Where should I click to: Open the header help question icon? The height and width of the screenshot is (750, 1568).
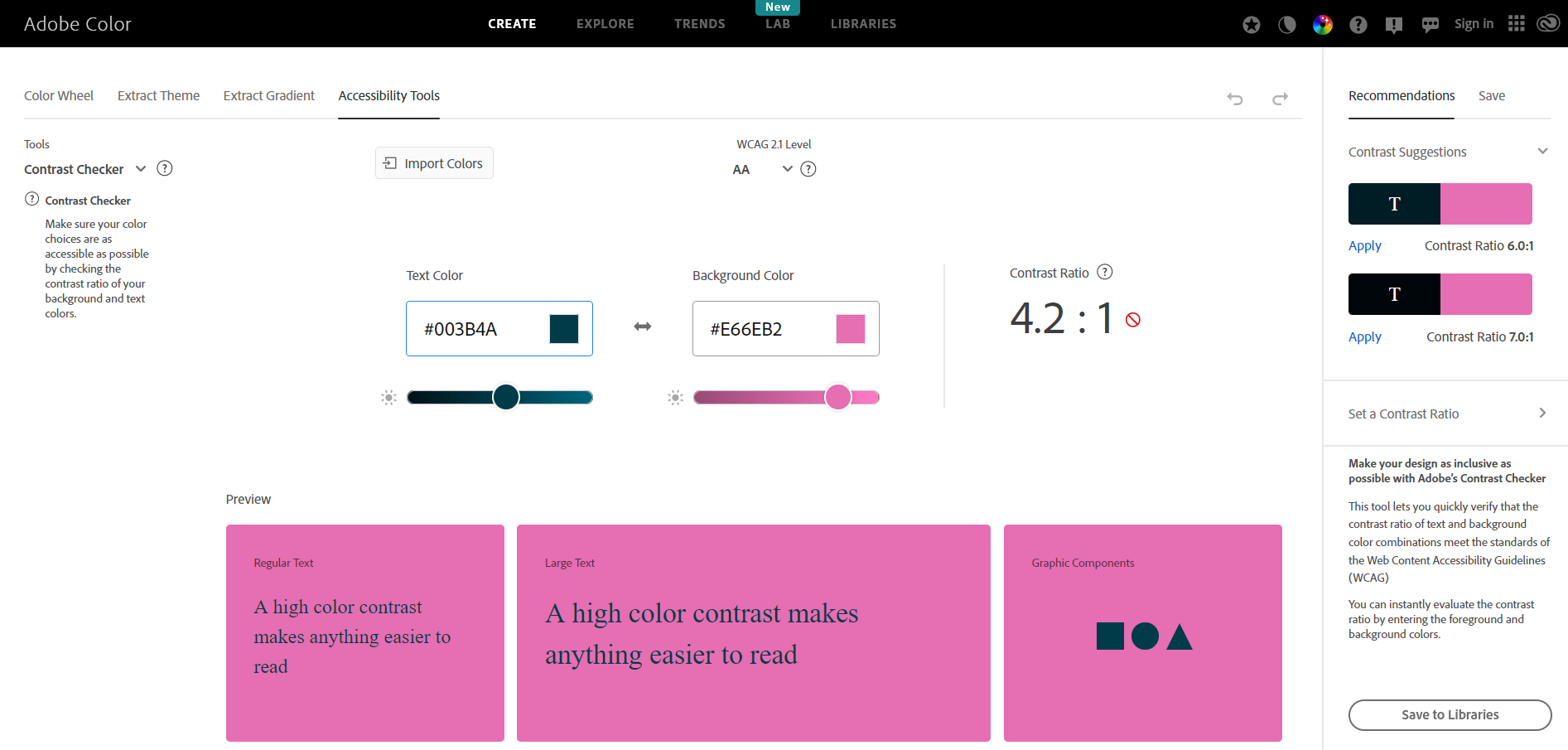tap(1358, 25)
